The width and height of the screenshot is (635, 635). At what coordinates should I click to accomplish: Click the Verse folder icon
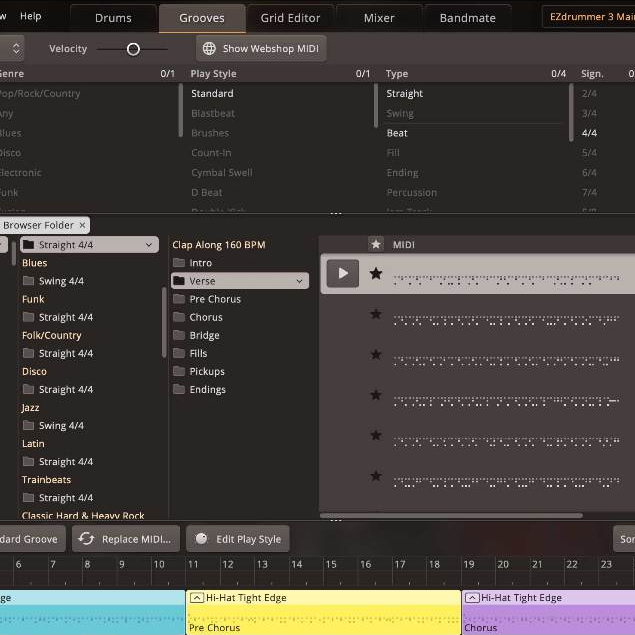click(179, 282)
